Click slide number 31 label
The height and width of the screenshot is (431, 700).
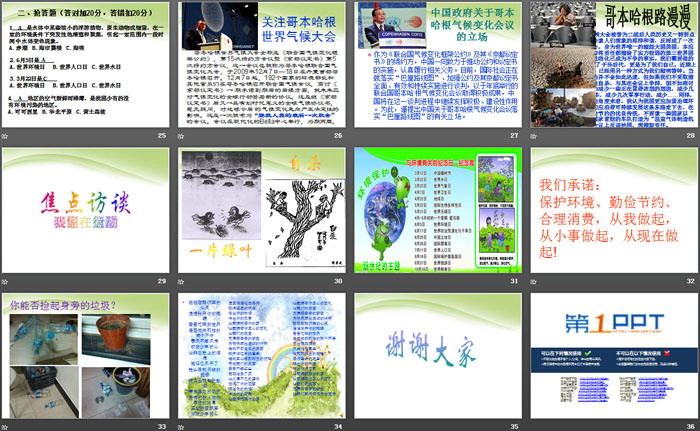click(514, 281)
